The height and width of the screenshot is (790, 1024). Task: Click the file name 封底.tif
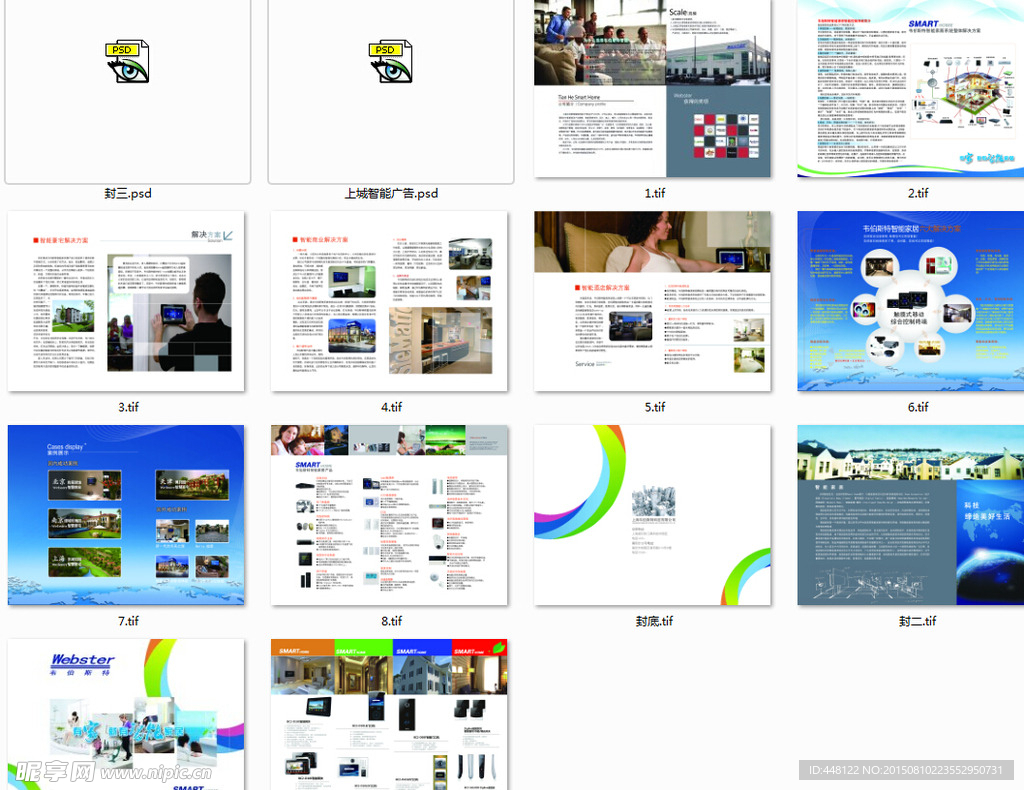coord(654,621)
